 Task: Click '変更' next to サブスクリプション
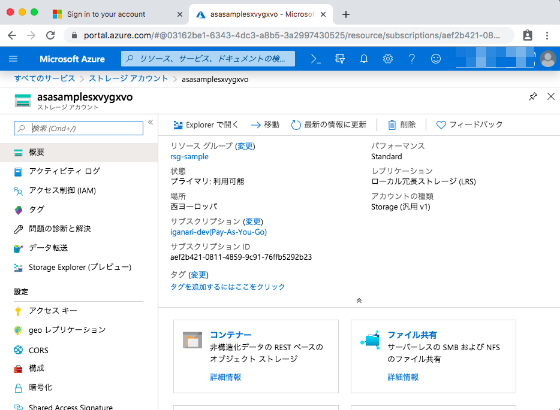(253, 221)
